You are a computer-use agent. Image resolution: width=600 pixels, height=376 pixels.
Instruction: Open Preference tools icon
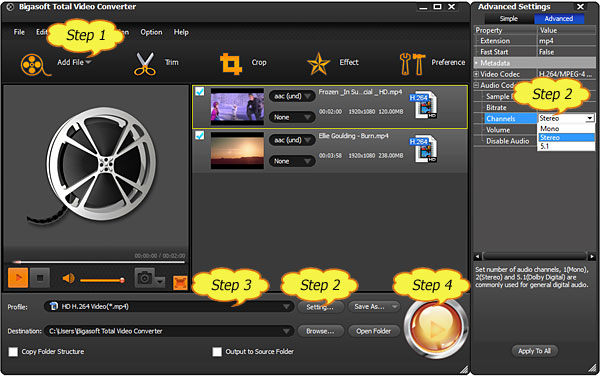click(412, 64)
